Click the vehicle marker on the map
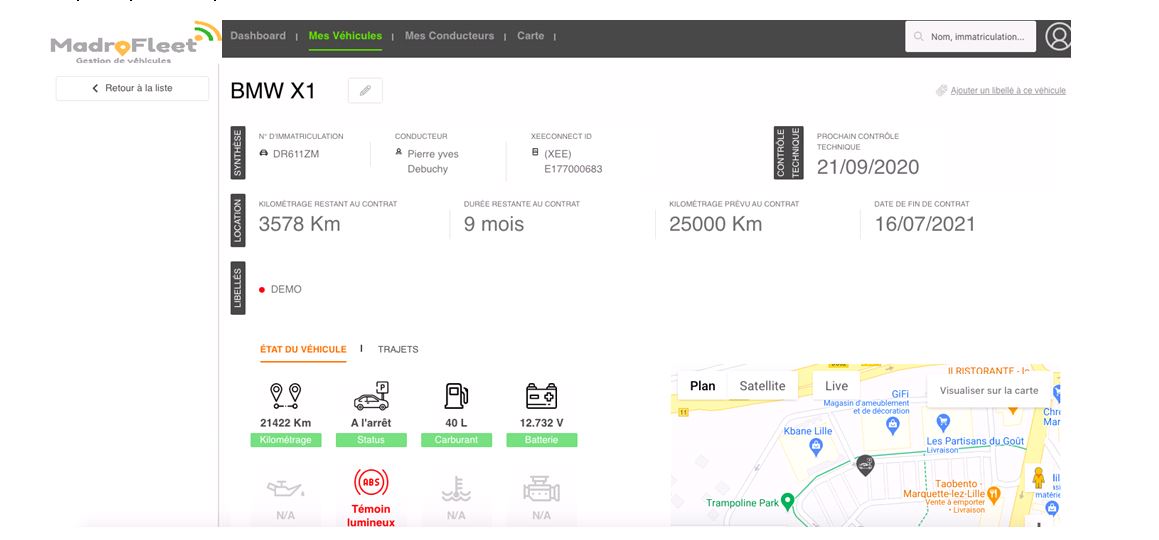The width and height of the screenshot is (1159, 540). [x=865, y=465]
